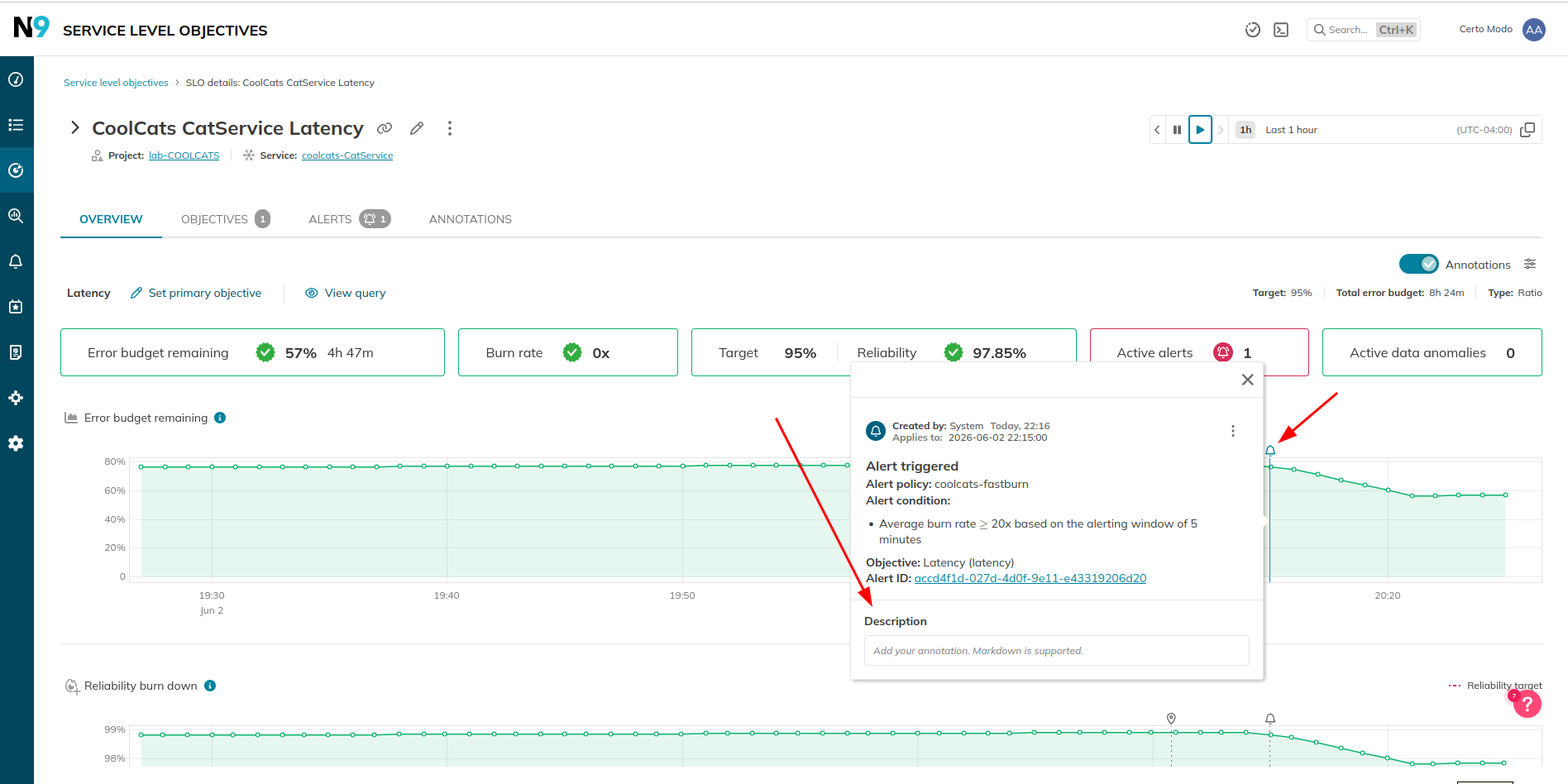Viewport: 1568px width, 784px height.
Task: Open the terminal icon in header
Action: tap(1281, 30)
